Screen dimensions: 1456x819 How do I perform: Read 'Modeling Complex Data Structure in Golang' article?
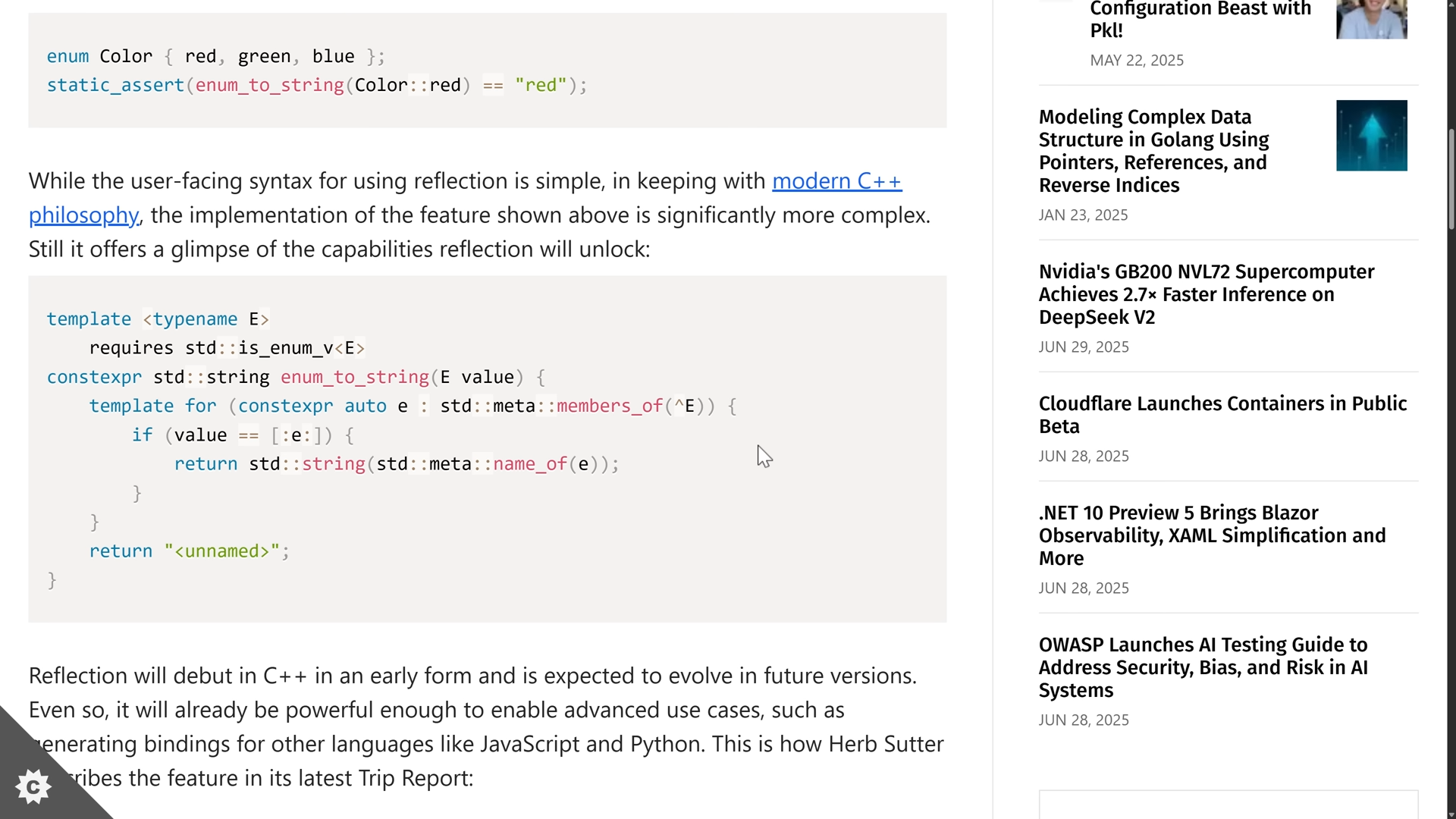coord(1153,151)
